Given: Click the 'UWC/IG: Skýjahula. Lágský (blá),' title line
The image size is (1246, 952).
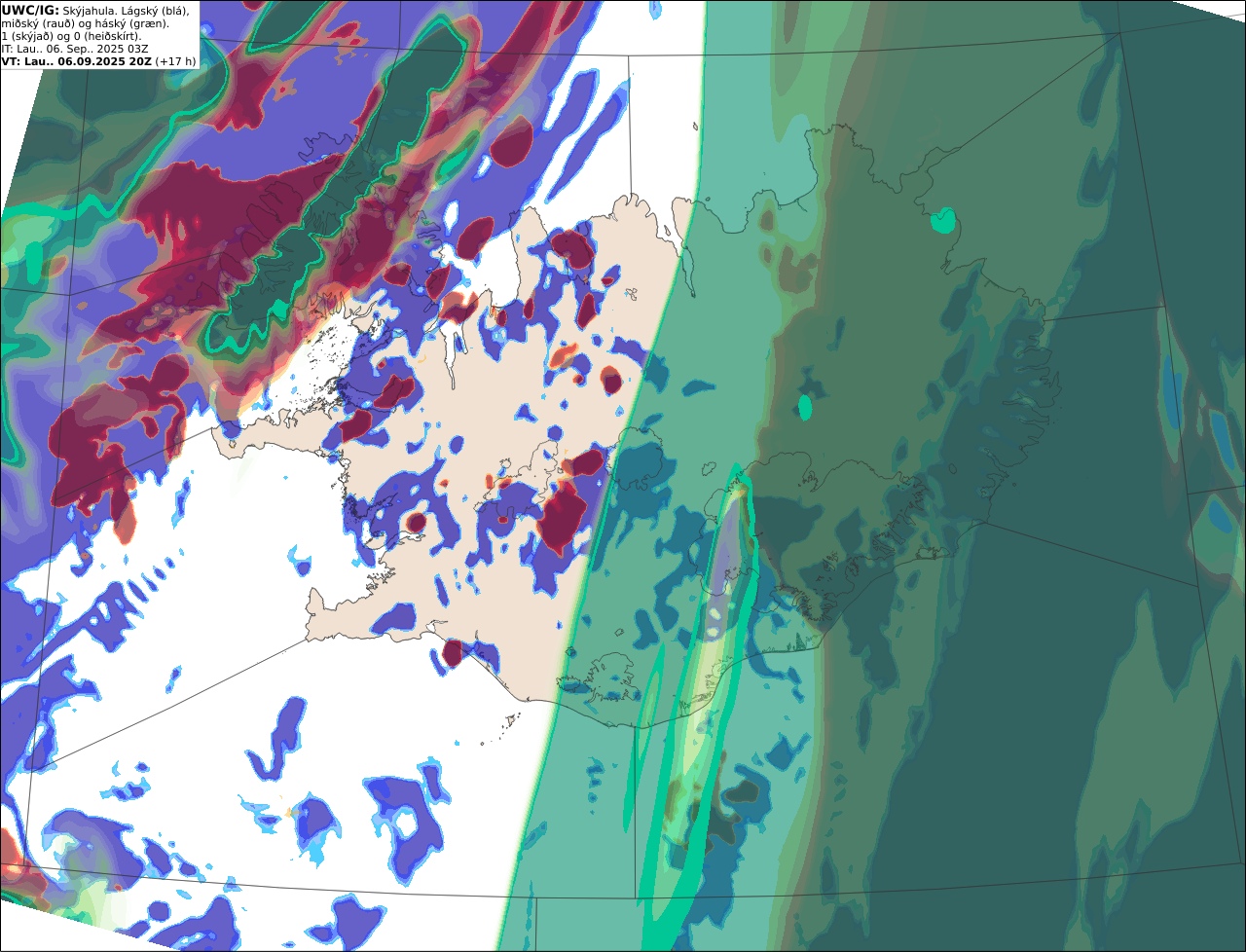Looking at the screenshot, I should pyautogui.click(x=95, y=10).
